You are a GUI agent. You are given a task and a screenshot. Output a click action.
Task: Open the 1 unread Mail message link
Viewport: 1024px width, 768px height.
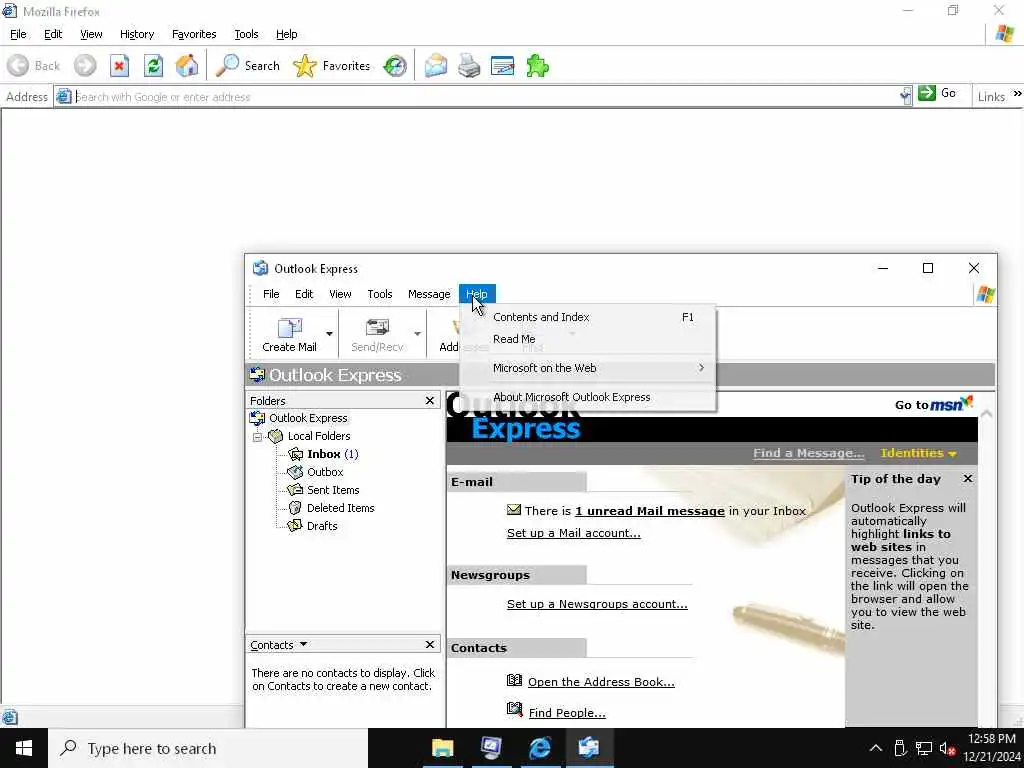650,511
